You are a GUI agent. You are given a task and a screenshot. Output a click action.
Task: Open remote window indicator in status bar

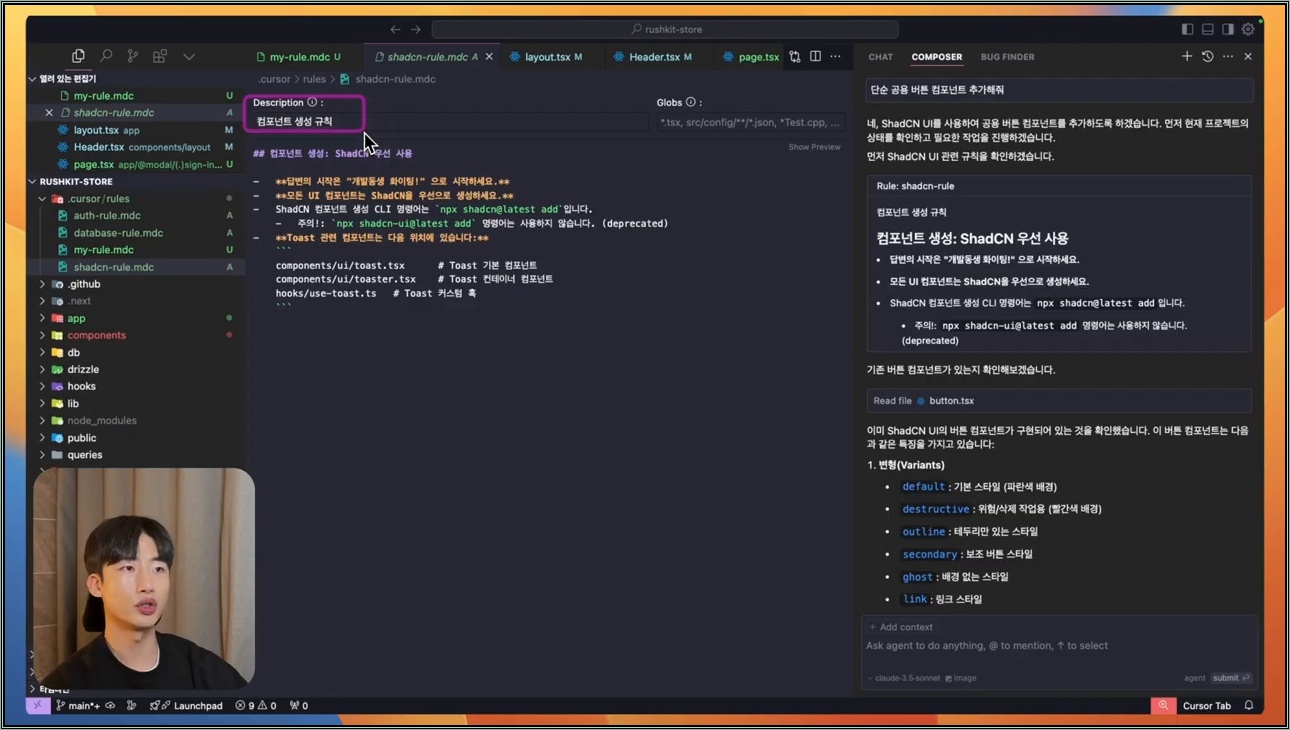(38, 706)
